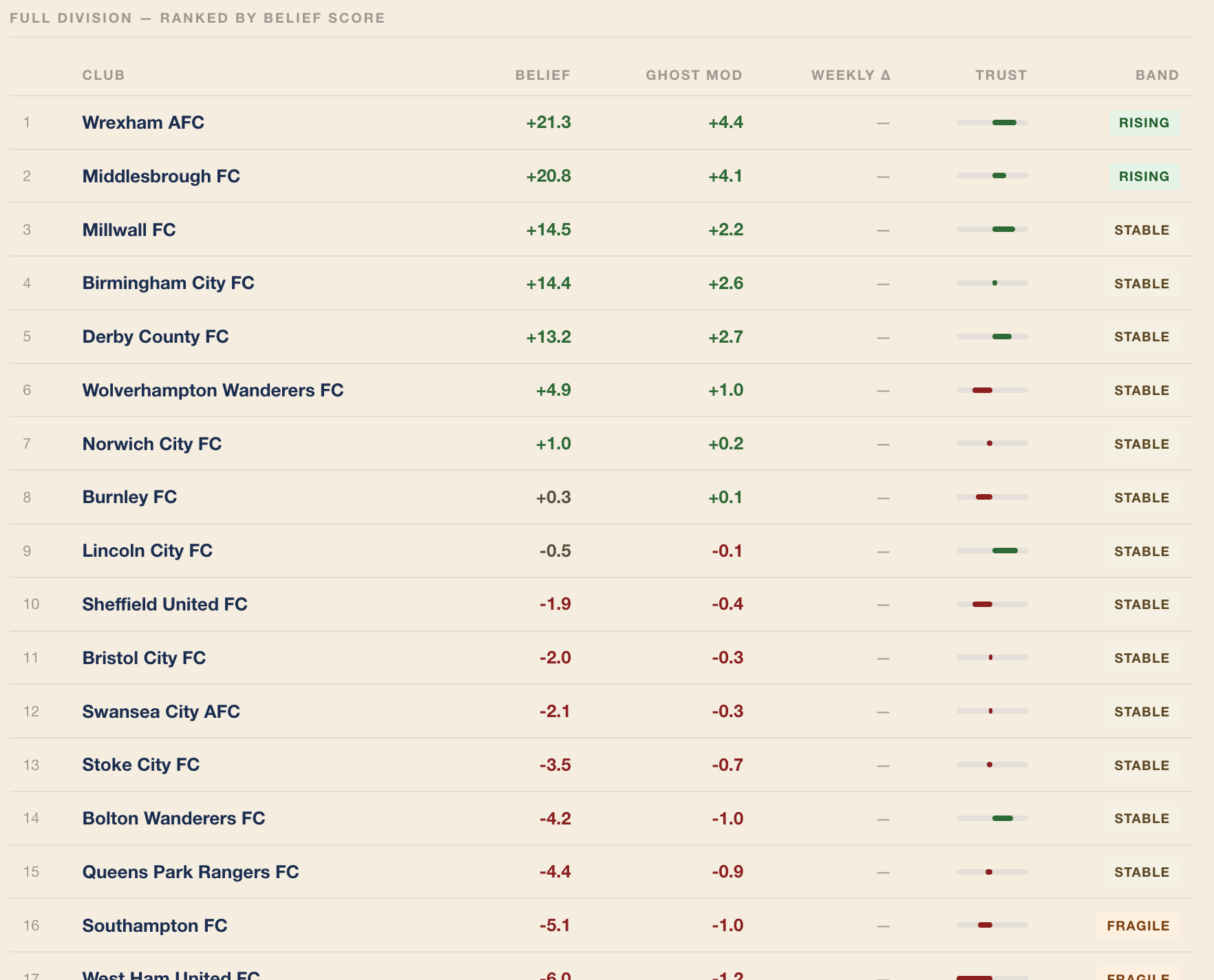
Task: Click Sheffield United's ghost mod value -0.4
Action: (728, 604)
